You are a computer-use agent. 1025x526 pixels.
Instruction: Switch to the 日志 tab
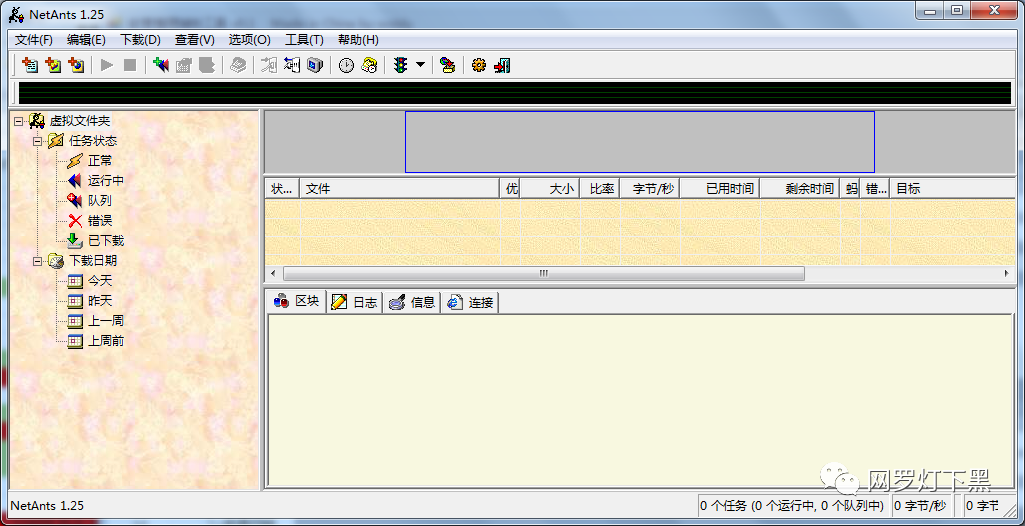point(355,303)
